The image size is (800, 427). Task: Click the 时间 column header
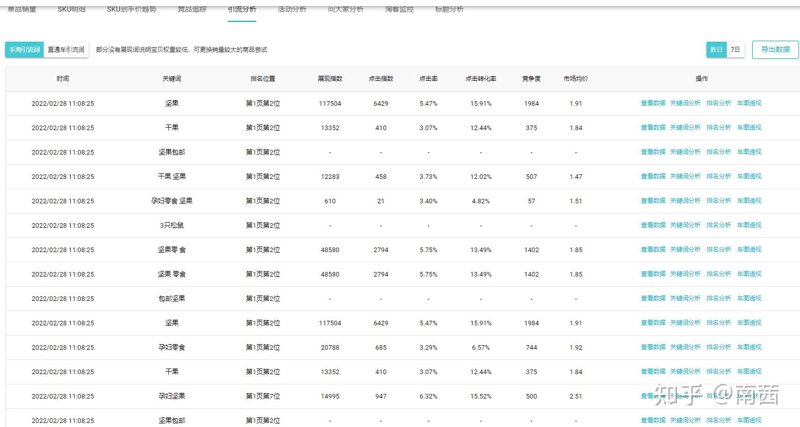(63, 79)
